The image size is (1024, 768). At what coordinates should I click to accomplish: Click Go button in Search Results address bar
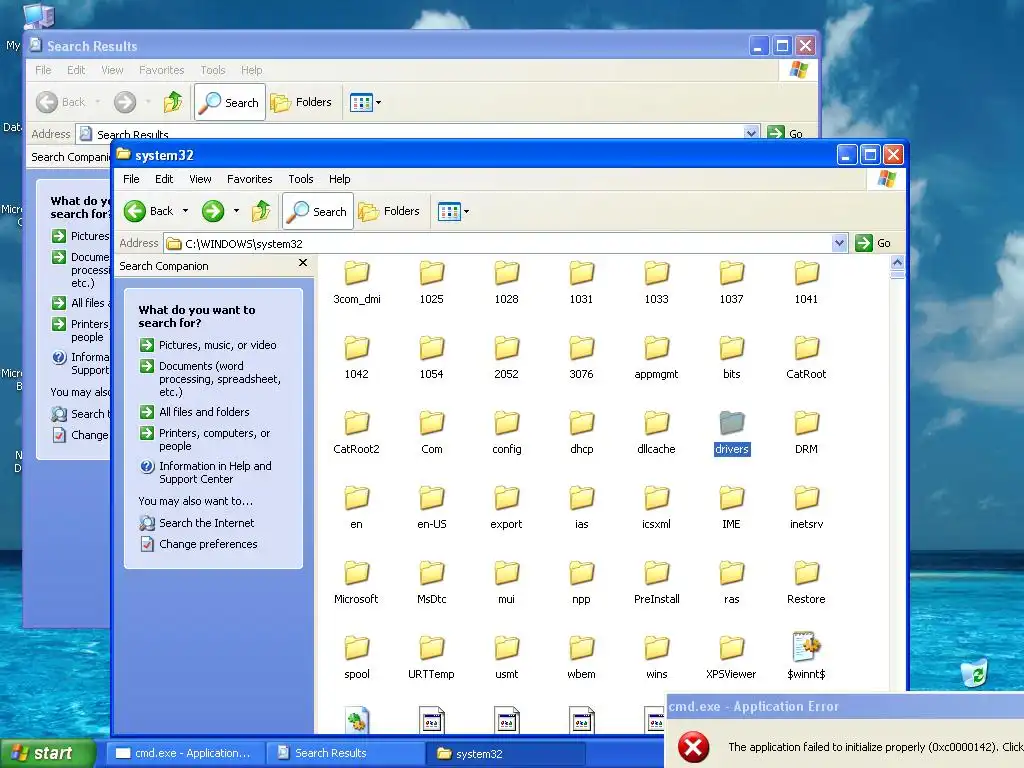[786, 133]
